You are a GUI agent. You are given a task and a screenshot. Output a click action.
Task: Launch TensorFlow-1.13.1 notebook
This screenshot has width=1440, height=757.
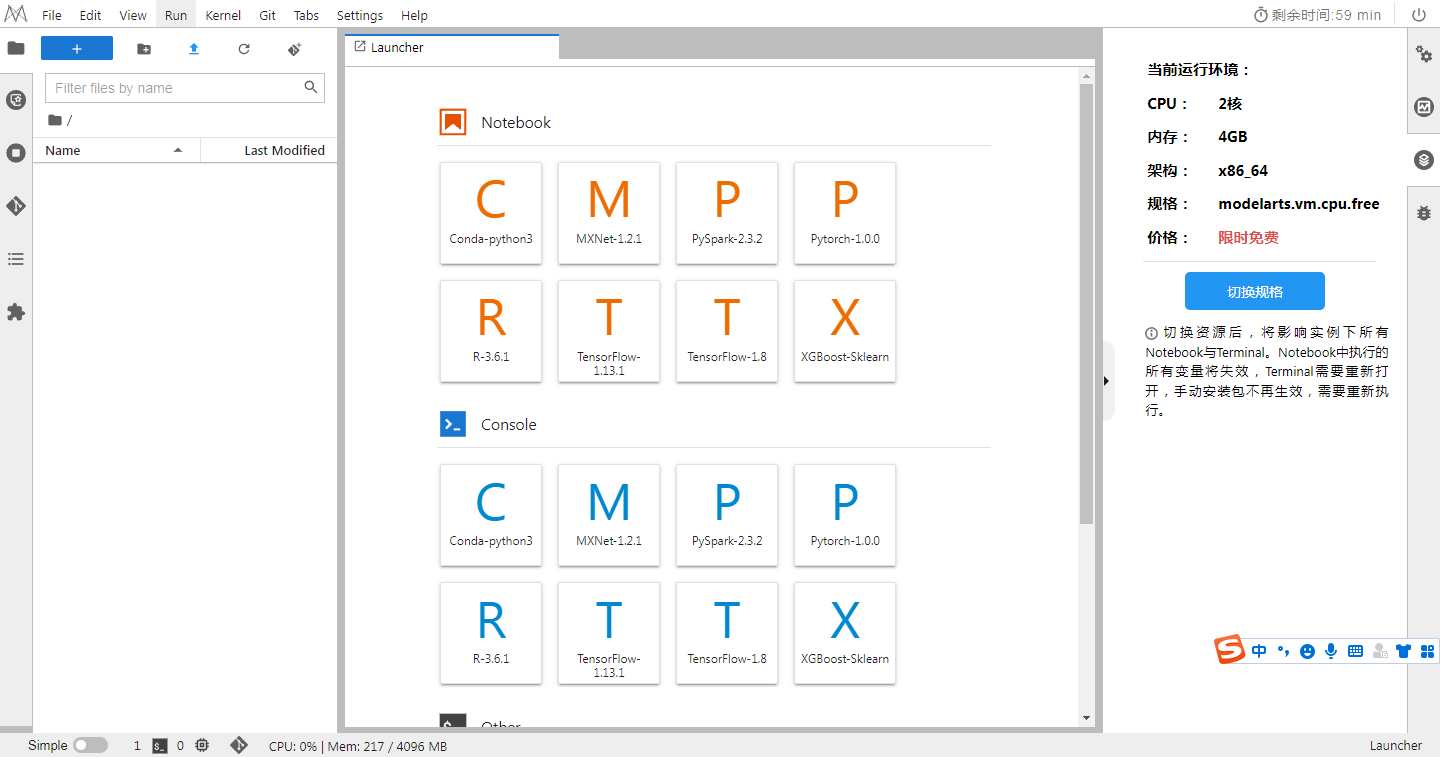609,331
